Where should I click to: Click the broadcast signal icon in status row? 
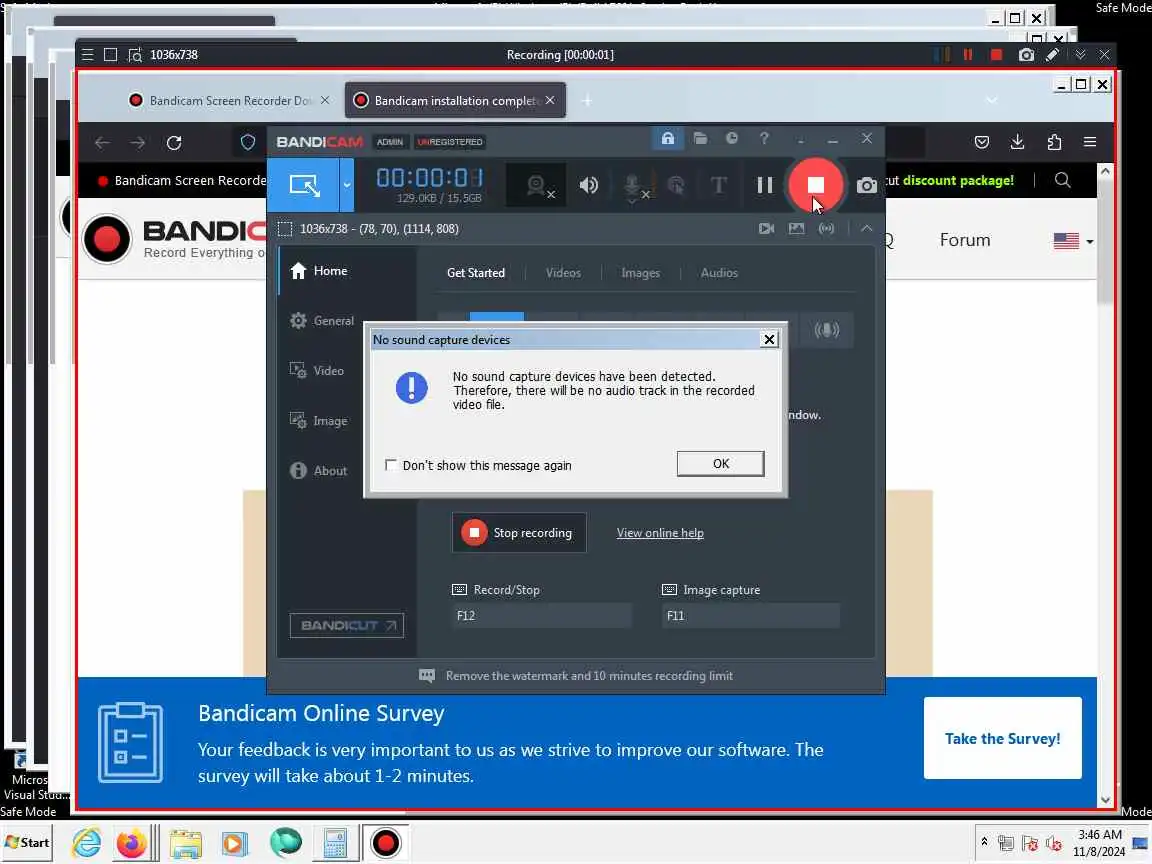point(827,228)
